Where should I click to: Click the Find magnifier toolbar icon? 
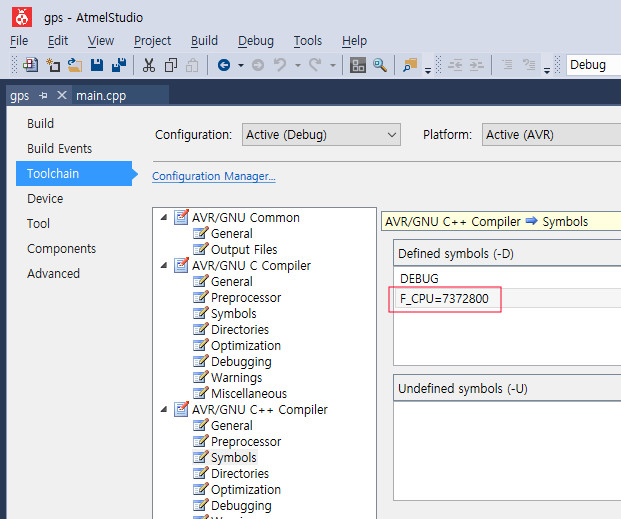click(x=380, y=65)
